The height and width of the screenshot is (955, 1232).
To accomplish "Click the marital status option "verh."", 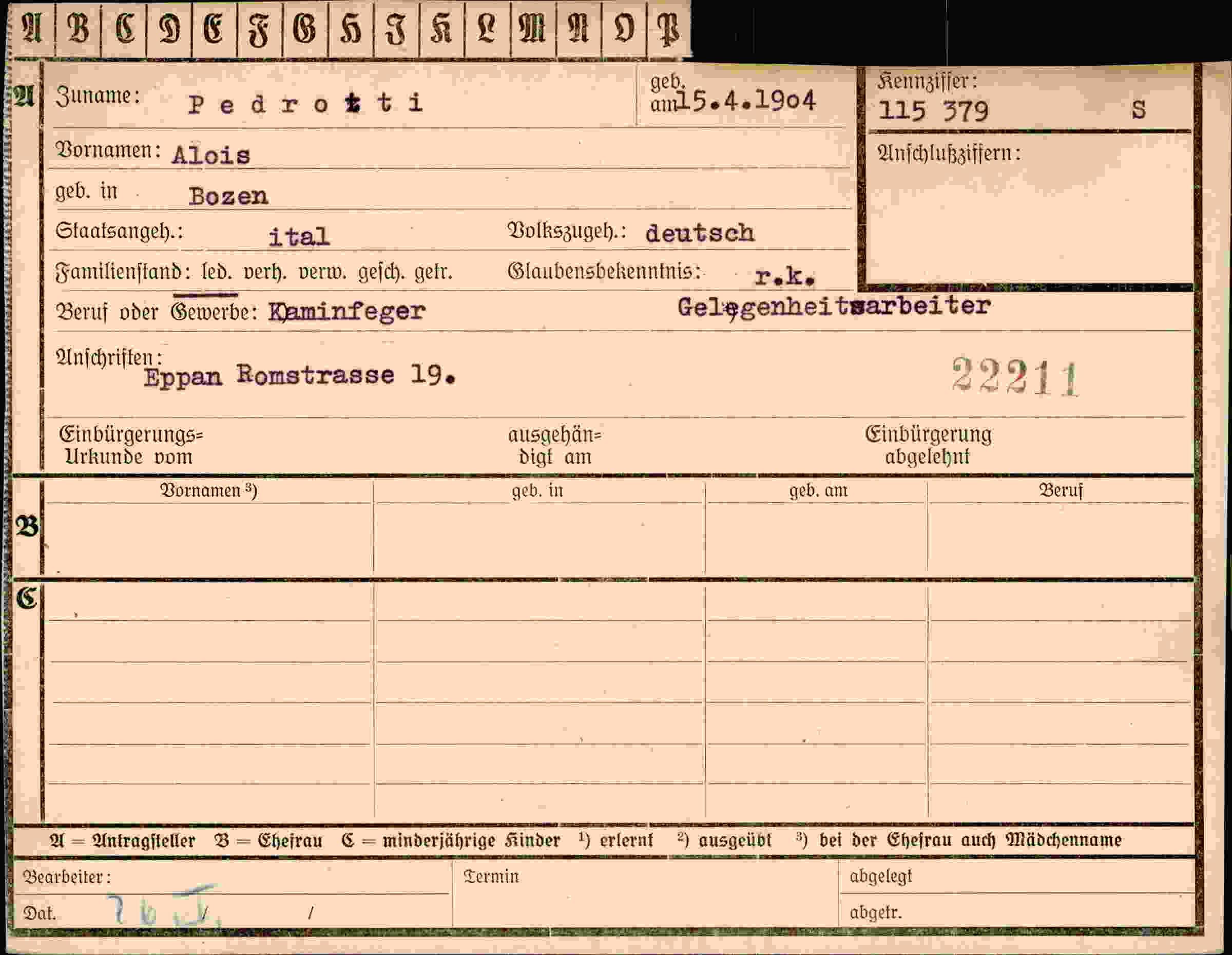I will point(265,273).
